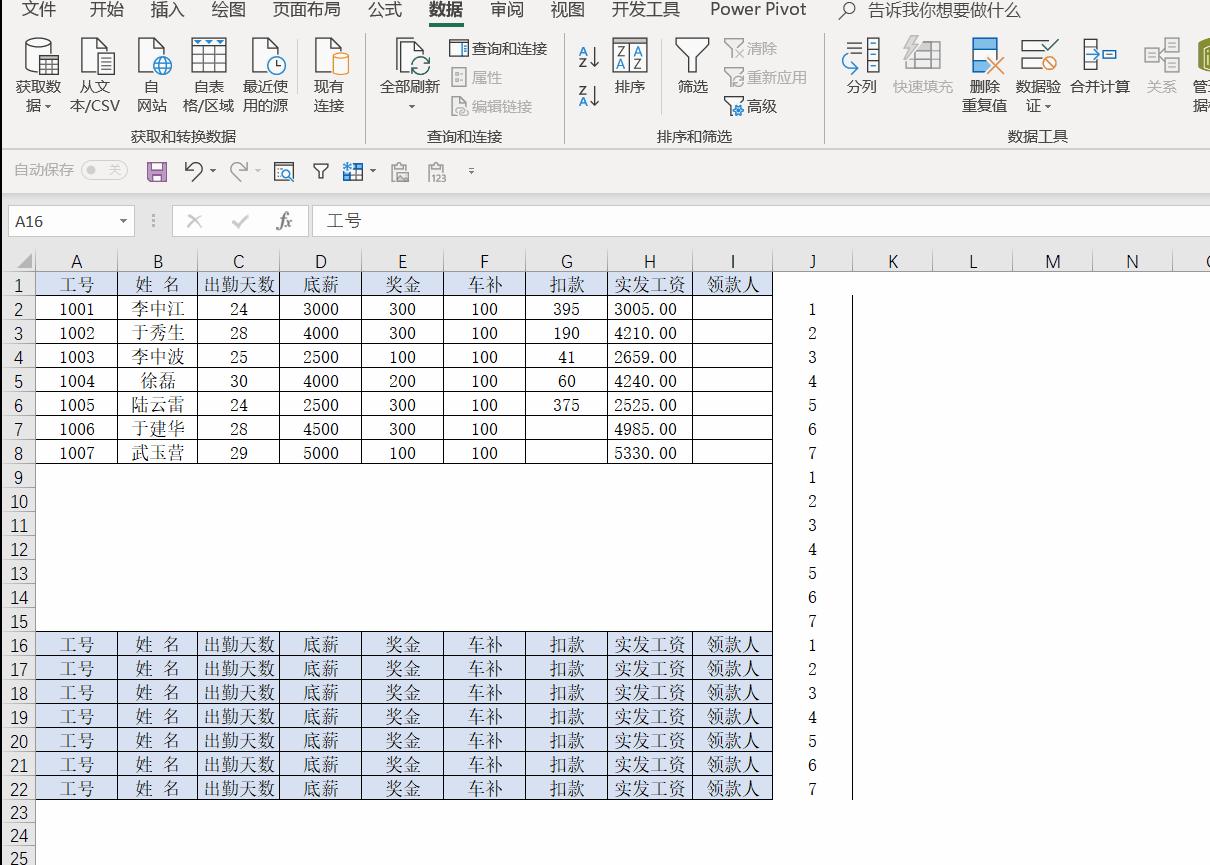
Task: Click the 高级 advanced filter button
Action: click(x=750, y=106)
